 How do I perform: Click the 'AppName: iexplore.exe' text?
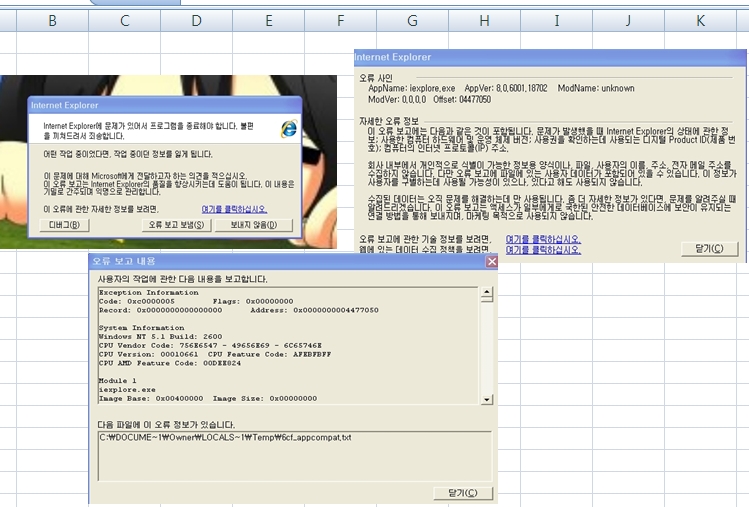pos(412,88)
